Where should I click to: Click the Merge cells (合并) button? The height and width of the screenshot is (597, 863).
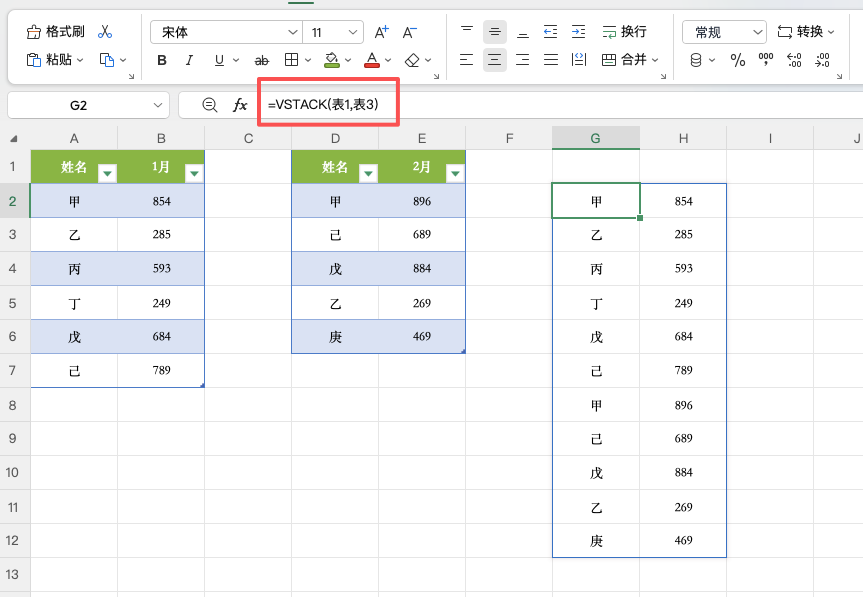pyautogui.click(x=624, y=59)
